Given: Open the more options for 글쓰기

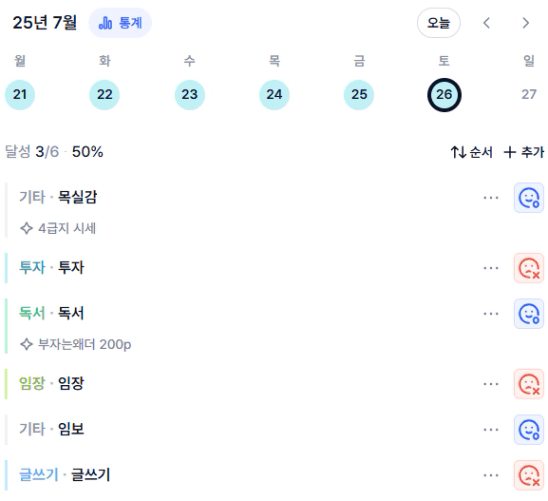Looking at the screenshot, I should (491, 475).
